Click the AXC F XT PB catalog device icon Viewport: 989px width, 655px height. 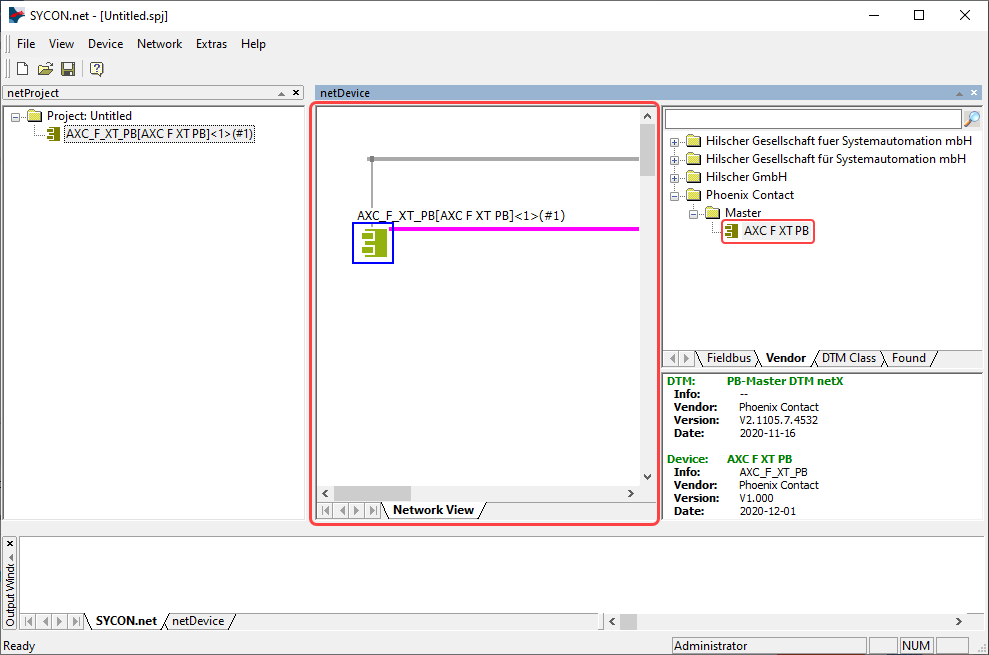(x=731, y=231)
